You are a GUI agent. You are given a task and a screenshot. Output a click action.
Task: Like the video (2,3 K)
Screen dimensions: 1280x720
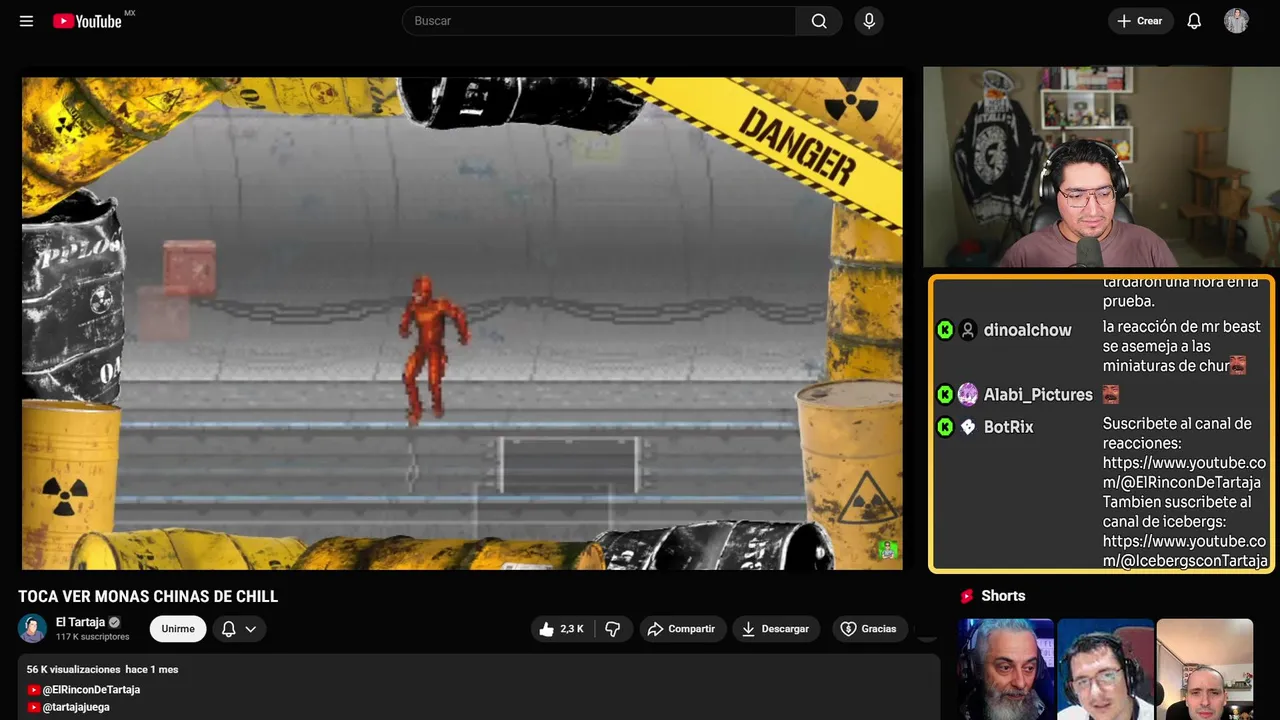tap(561, 629)
